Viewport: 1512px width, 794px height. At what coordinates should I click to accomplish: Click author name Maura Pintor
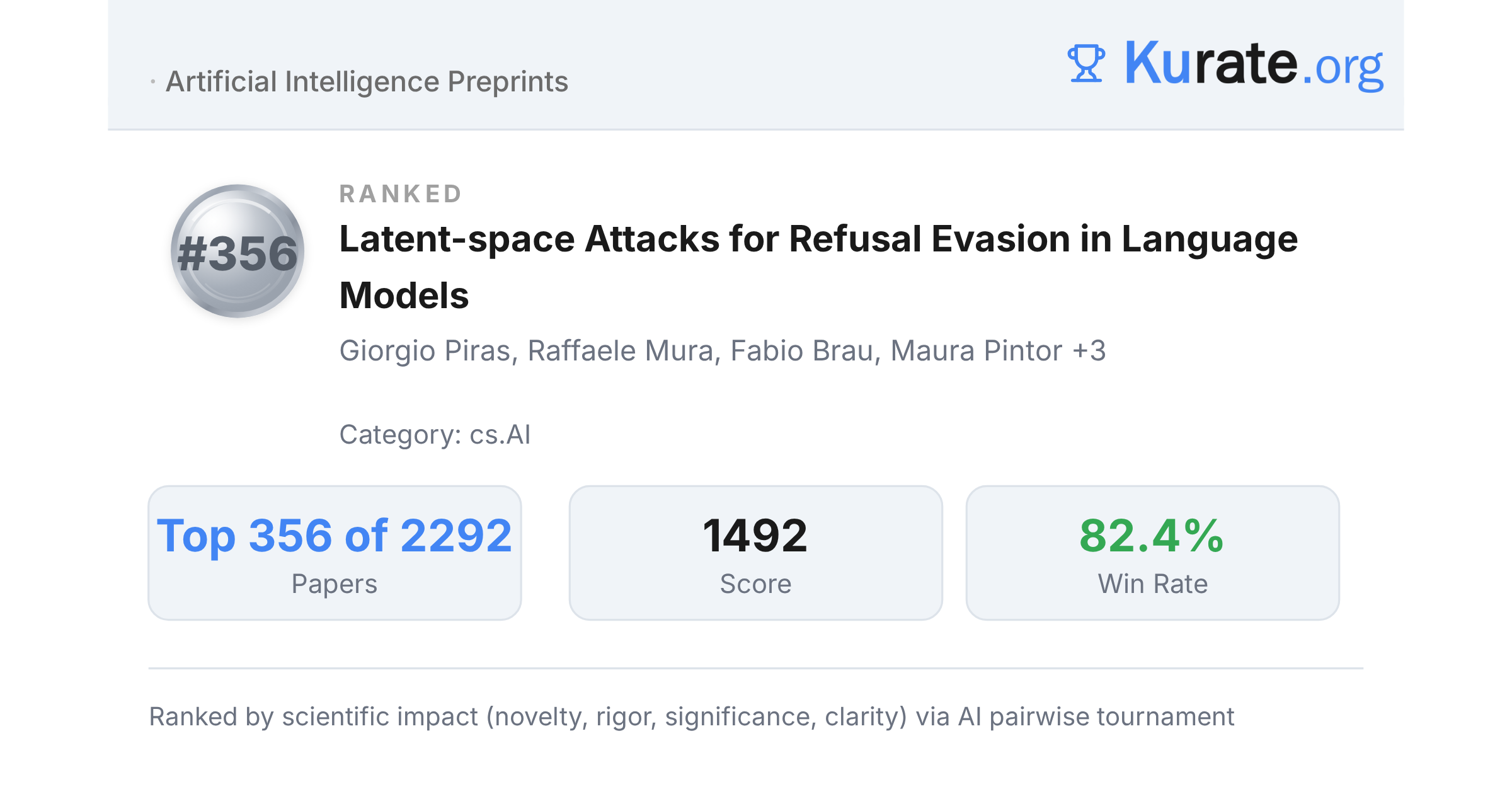976,351
